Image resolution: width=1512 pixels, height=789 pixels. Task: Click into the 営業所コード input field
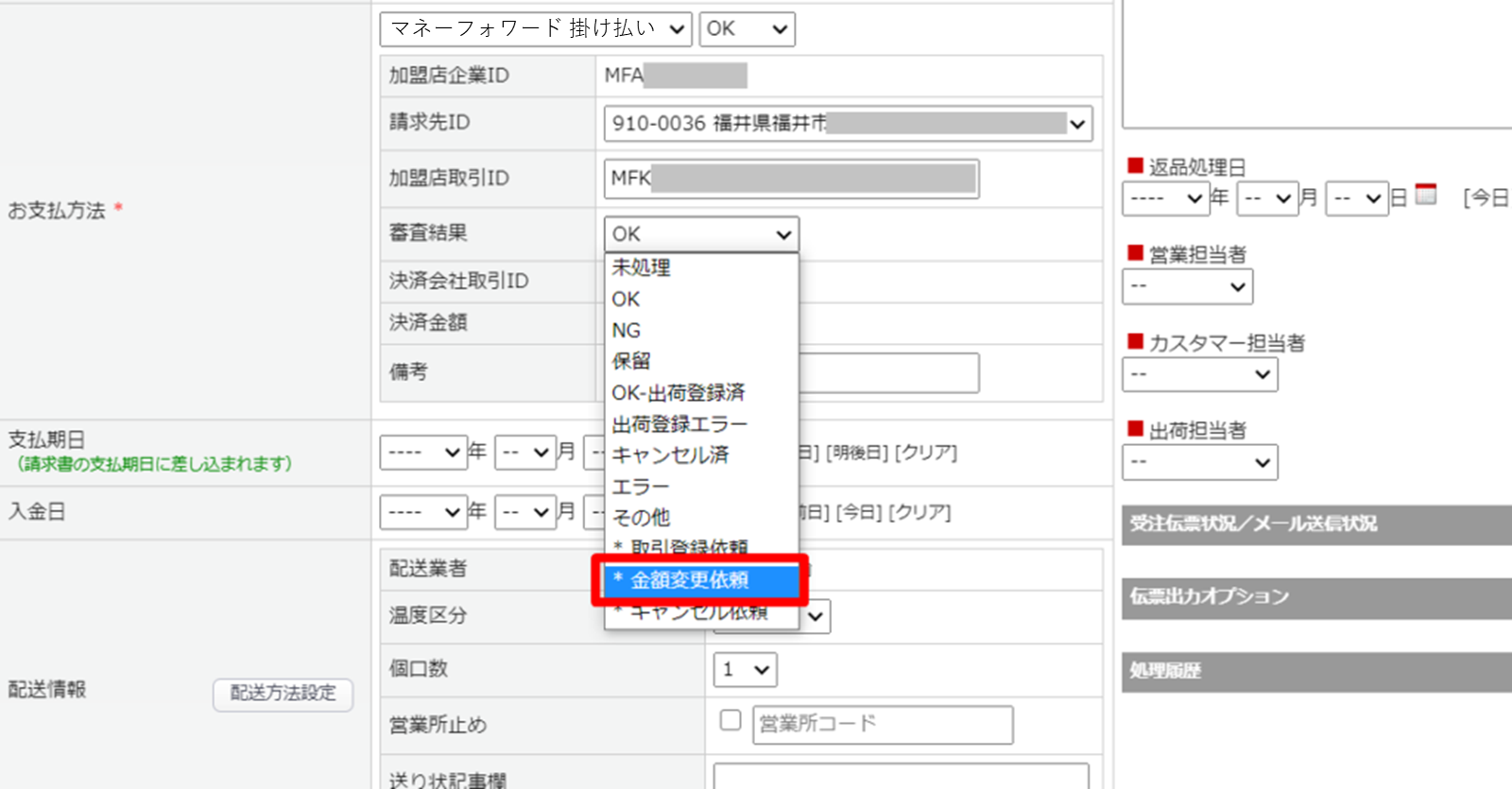(x=883, y=725)
